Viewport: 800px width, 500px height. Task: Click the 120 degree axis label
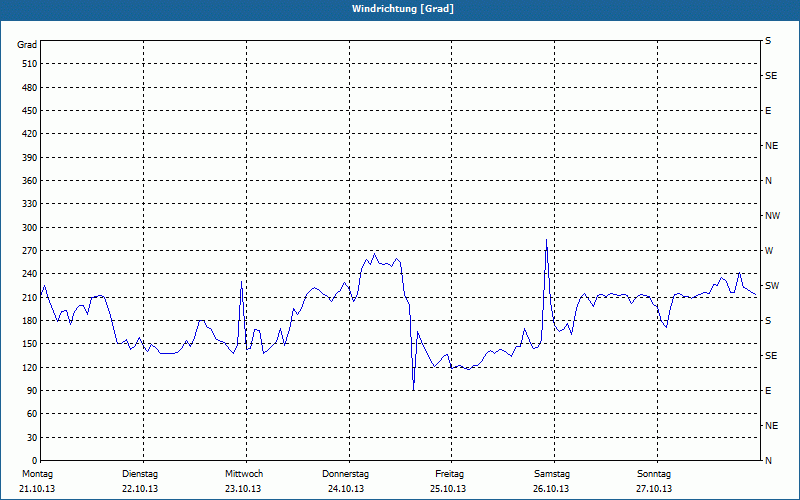[30, 367]
